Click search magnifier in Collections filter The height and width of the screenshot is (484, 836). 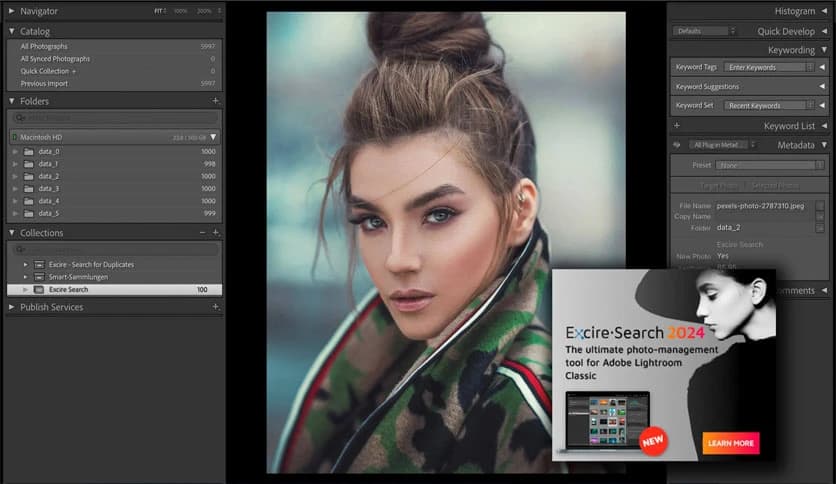tap(20, 249)
